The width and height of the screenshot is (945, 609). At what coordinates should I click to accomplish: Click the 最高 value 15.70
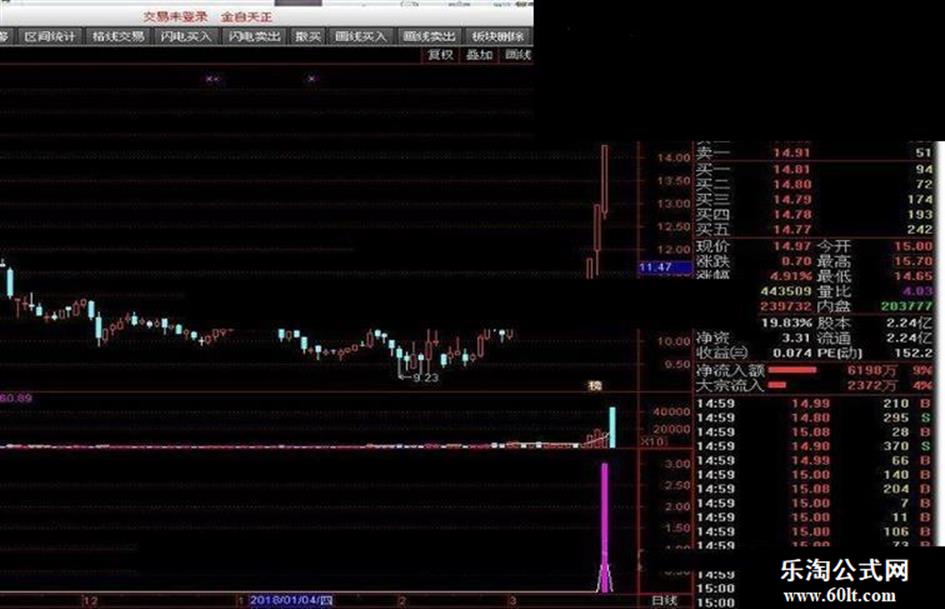point(914,261)
